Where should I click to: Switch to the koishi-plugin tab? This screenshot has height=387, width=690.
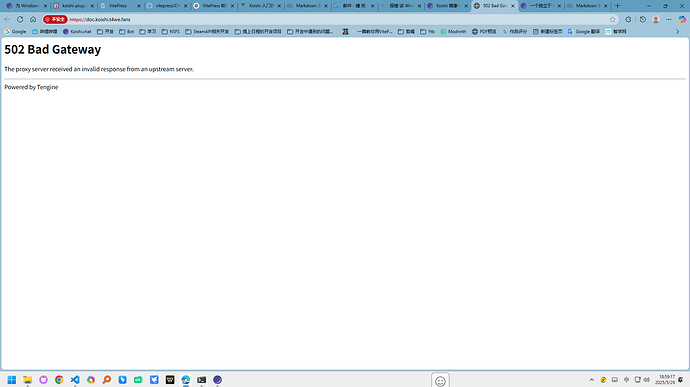click(74, 6)
